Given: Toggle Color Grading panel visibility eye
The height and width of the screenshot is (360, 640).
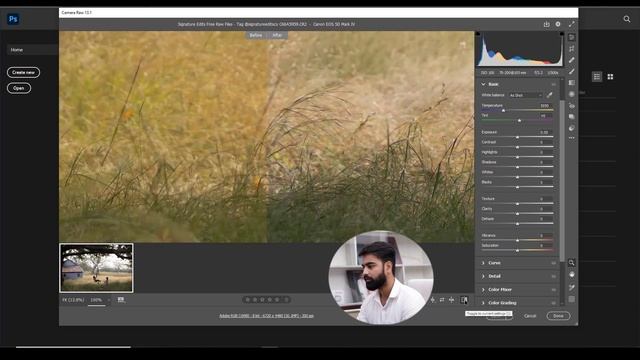Looking at the screenshot, I should [553, 303].
